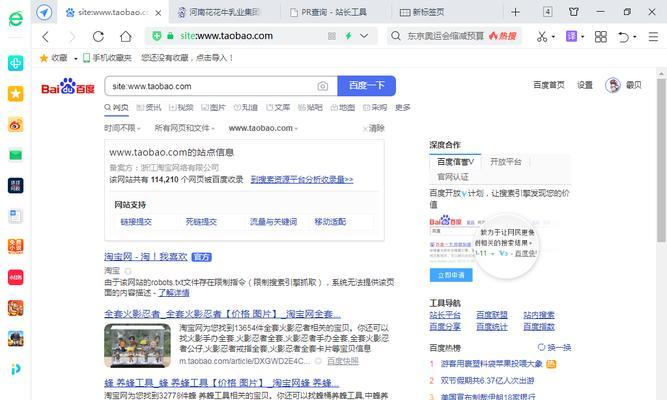
Task: Click the tab-count box showing 4
Action: coord(547,11)
